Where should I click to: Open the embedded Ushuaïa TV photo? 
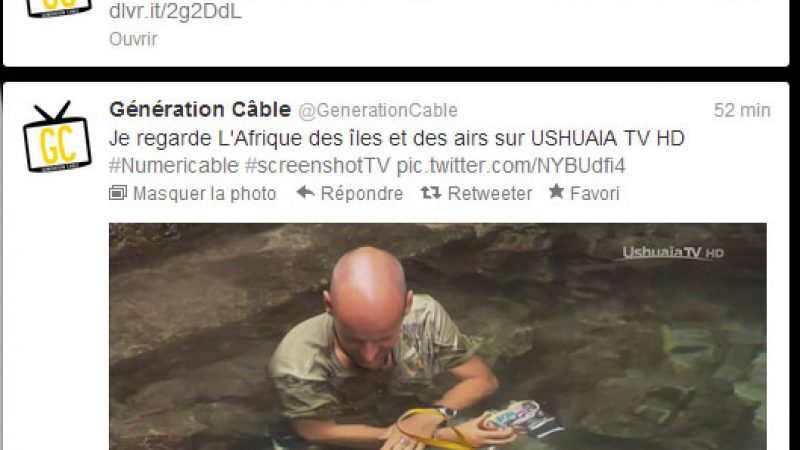438,336
